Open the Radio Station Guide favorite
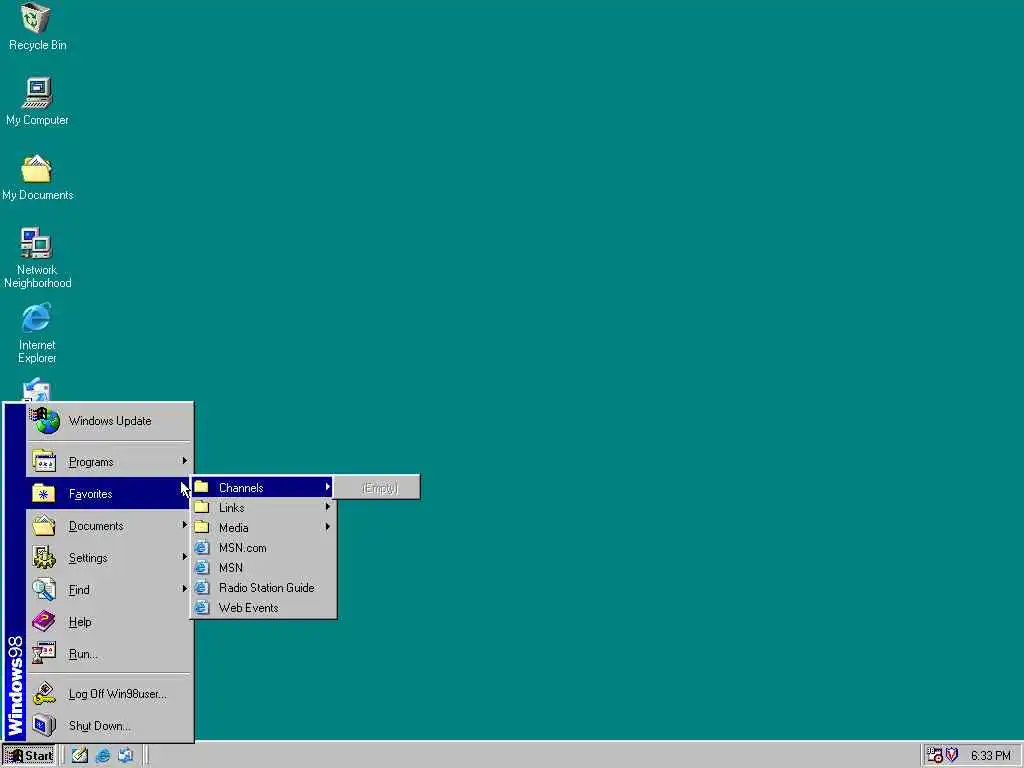The width and height of the screenshot is (1024, 768). 263,588
